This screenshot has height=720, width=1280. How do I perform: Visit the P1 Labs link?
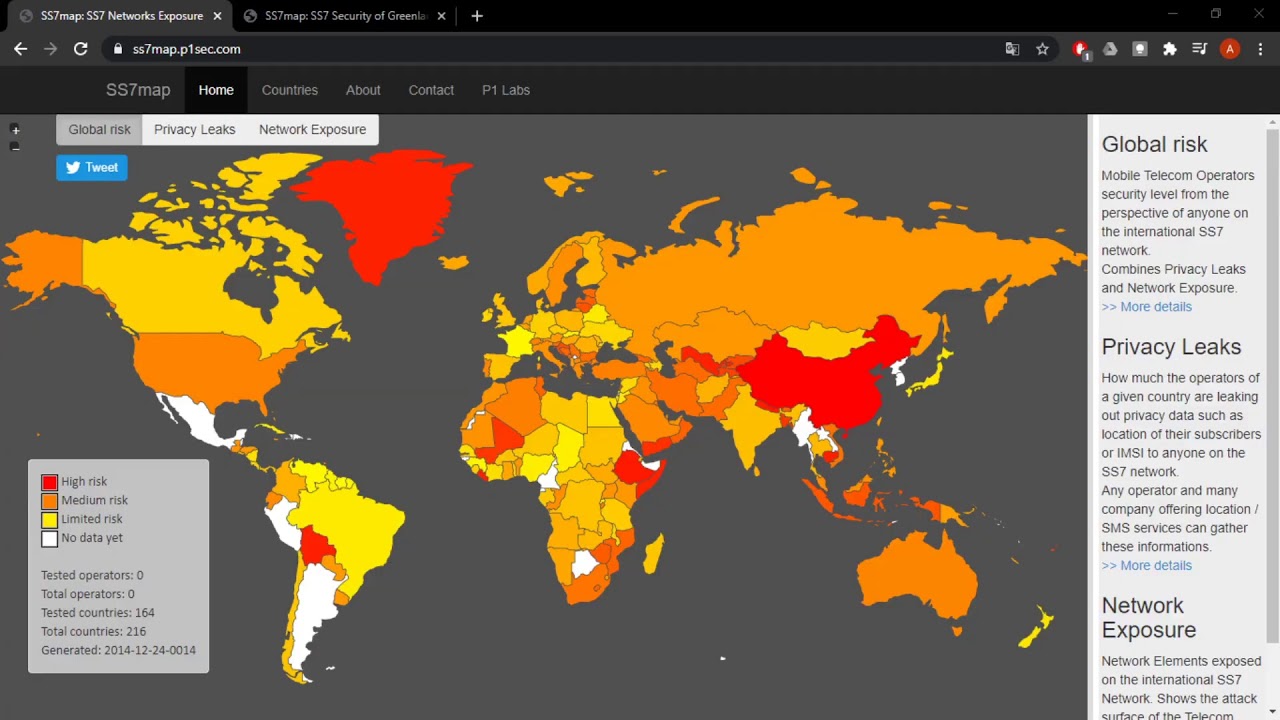click(506, 90)
